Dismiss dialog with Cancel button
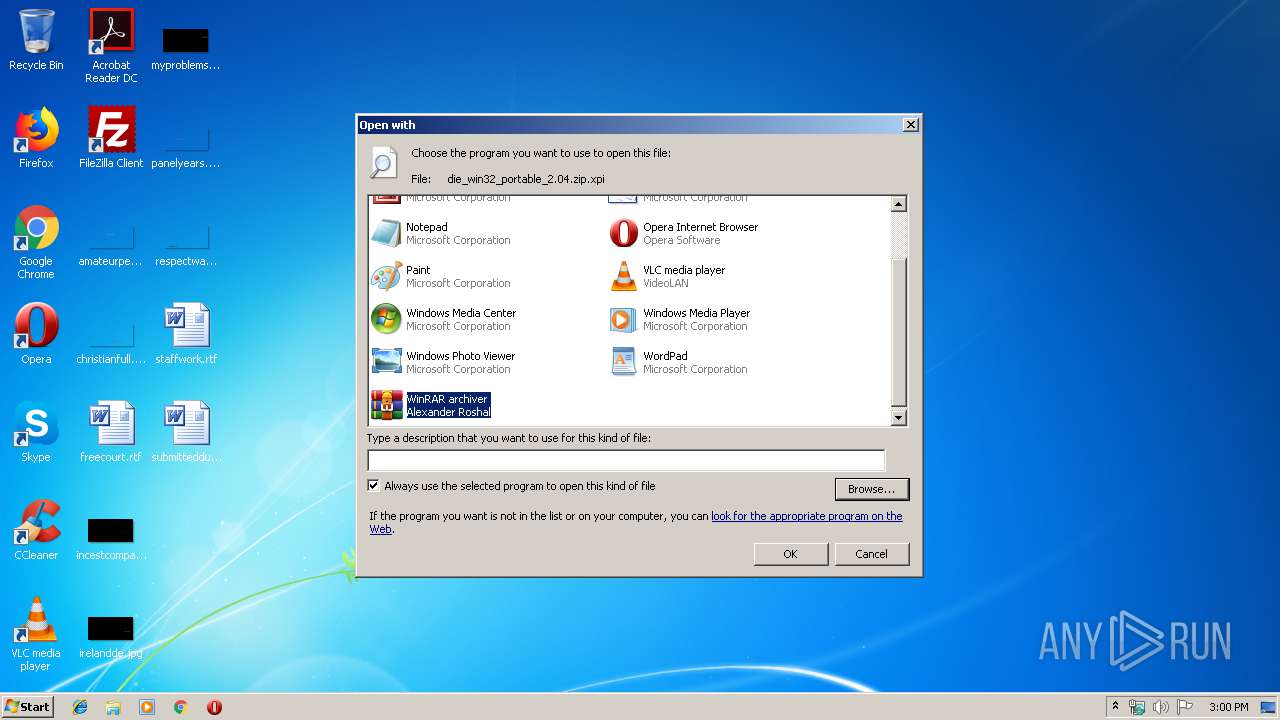 point(871,554)
